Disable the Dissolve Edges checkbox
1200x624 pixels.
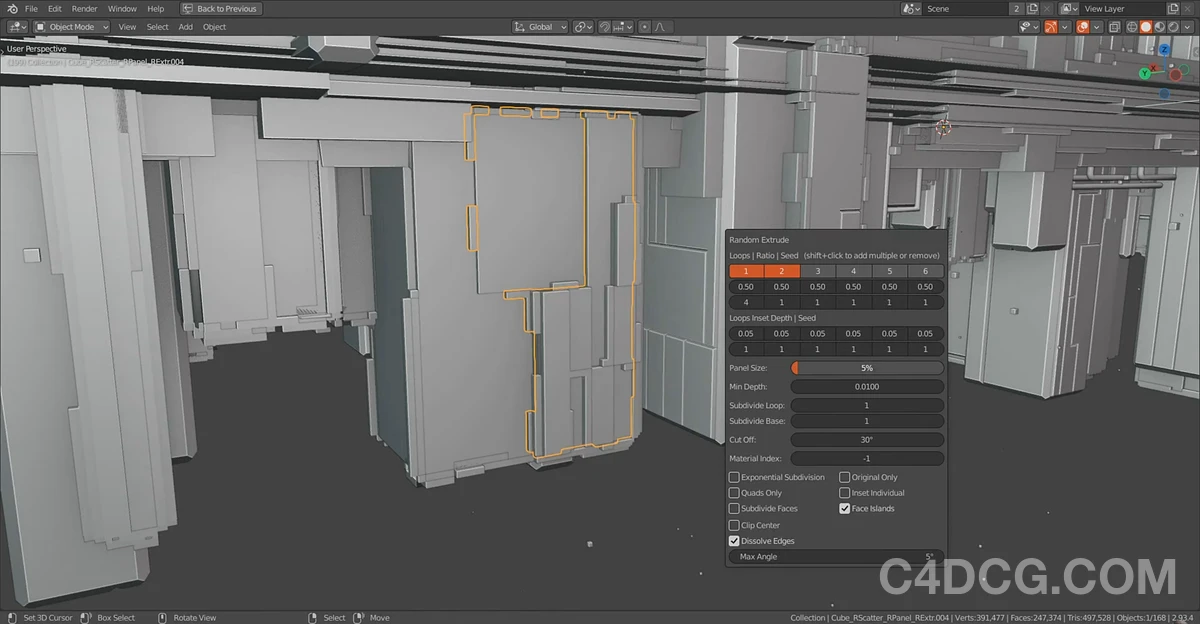tap(734, 540)
